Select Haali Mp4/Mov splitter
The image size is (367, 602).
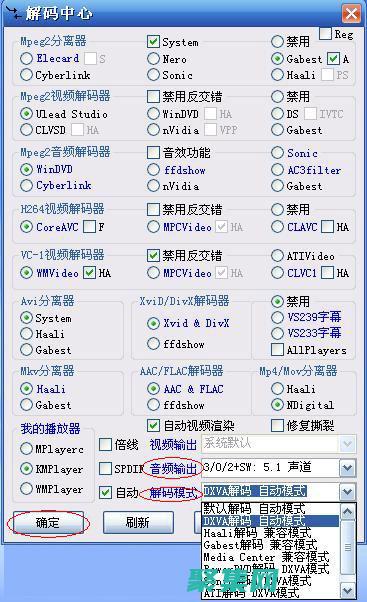[x=277, y=389]
